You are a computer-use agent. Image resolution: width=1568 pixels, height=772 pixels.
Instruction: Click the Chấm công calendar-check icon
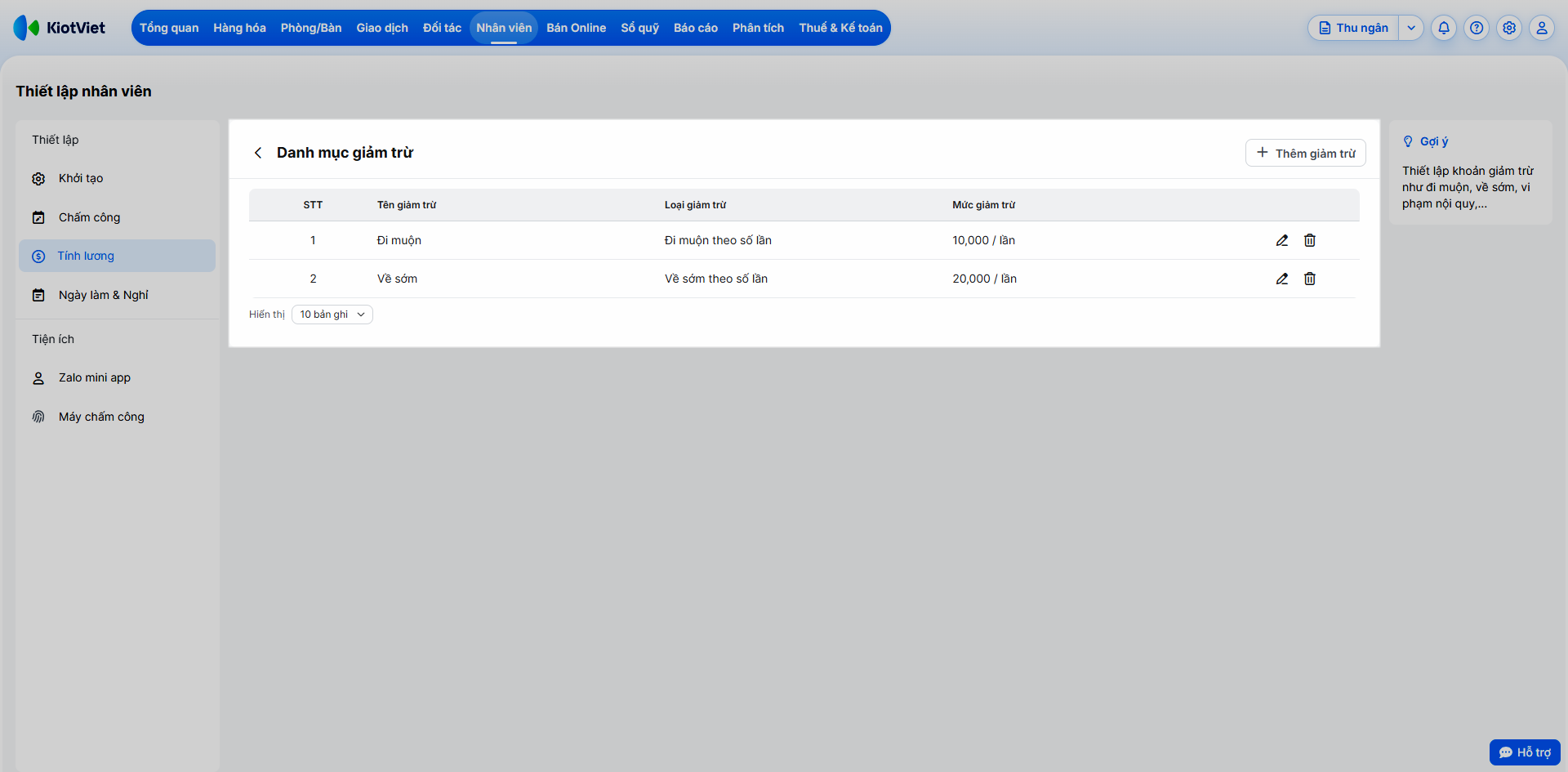tap(38, 217)
